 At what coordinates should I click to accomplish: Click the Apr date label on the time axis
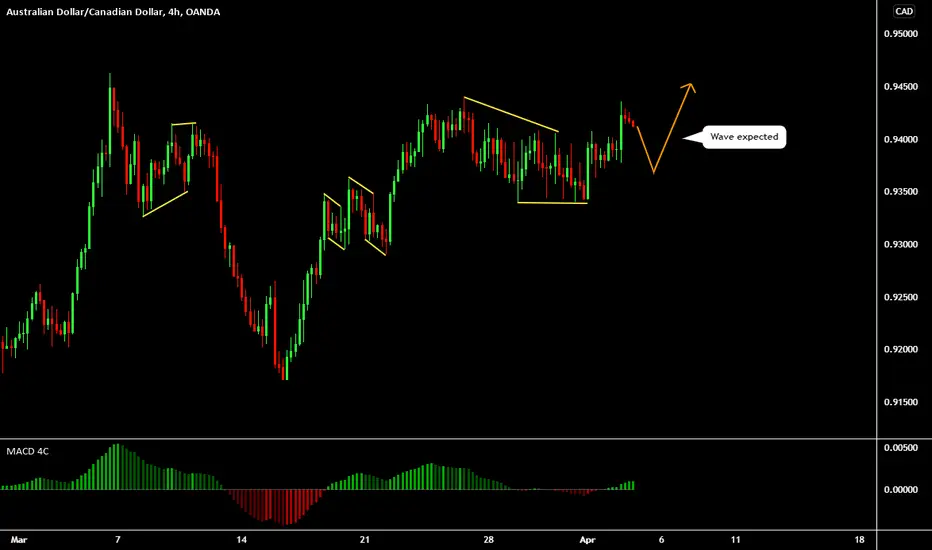[587, 540]
